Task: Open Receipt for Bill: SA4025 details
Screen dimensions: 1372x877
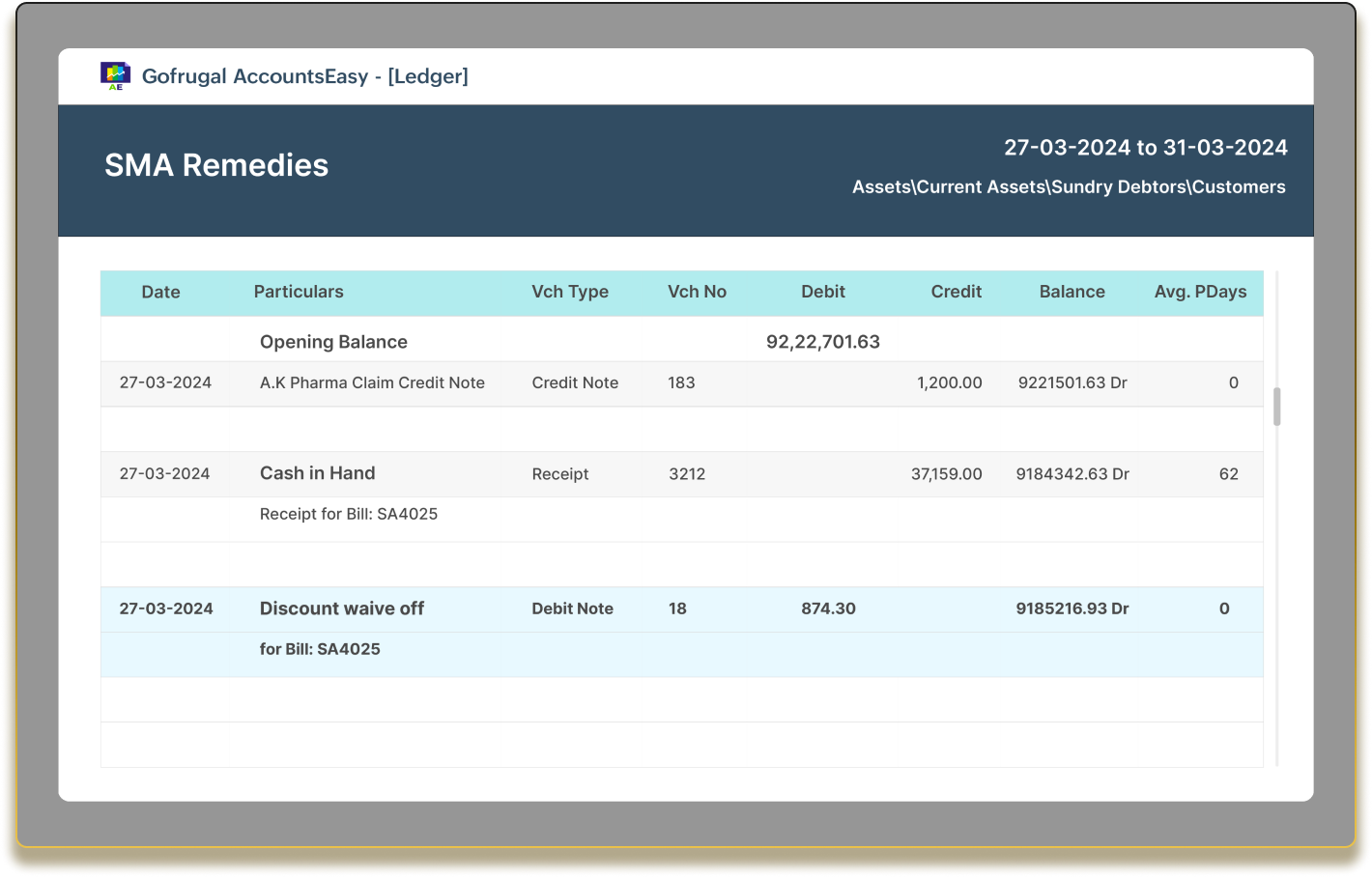Action: pyautogui.click(x=348, y=513)
